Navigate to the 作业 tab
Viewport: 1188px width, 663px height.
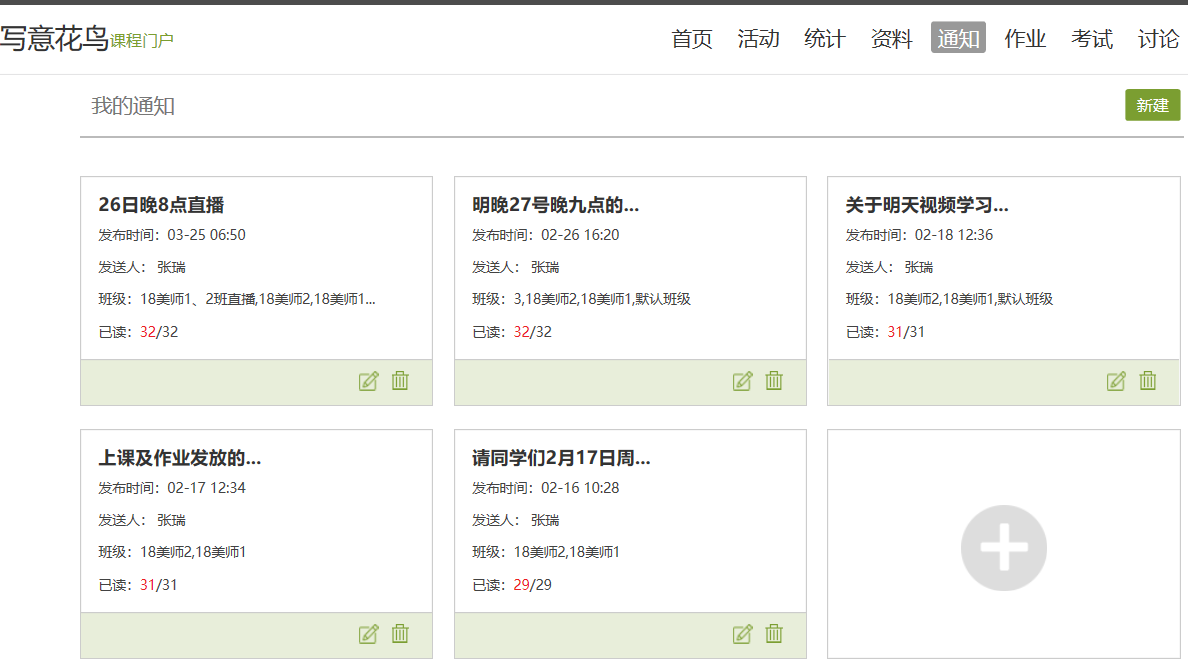click(1025, 39)
